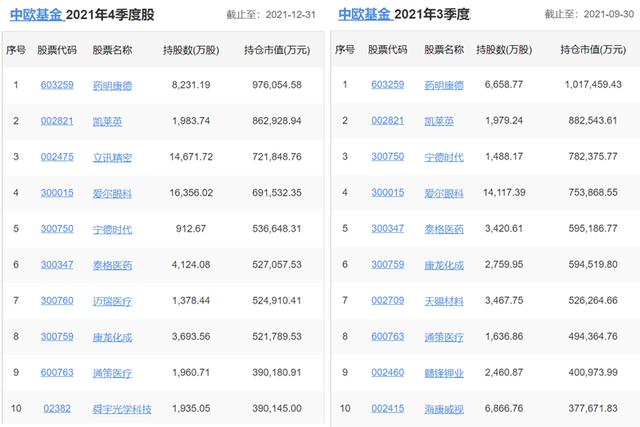640x427 pixels.
Task: Select the 526,264.66 market value cell
Action: tap(593, 300)
